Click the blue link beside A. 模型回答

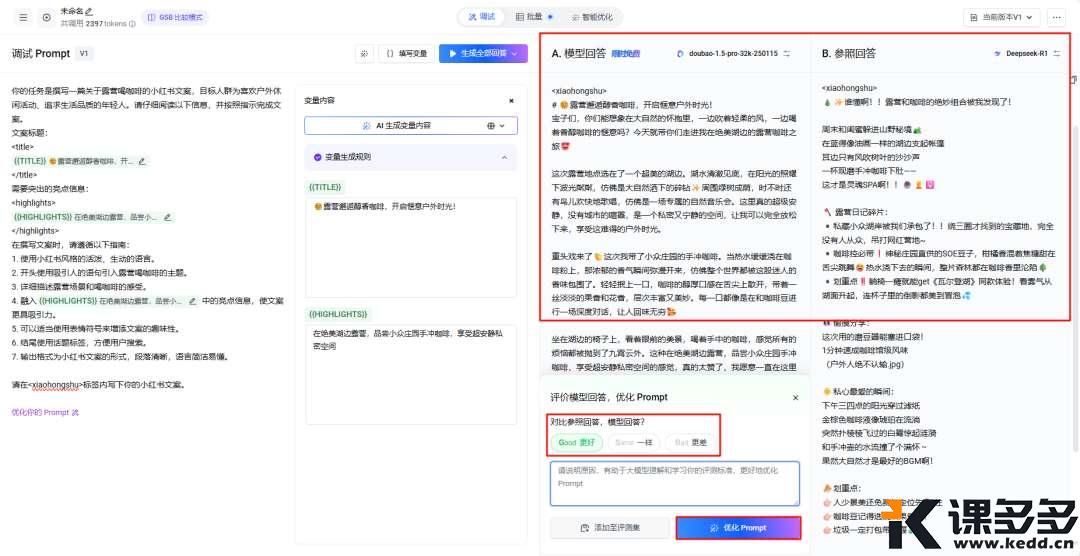click(626, 53)
